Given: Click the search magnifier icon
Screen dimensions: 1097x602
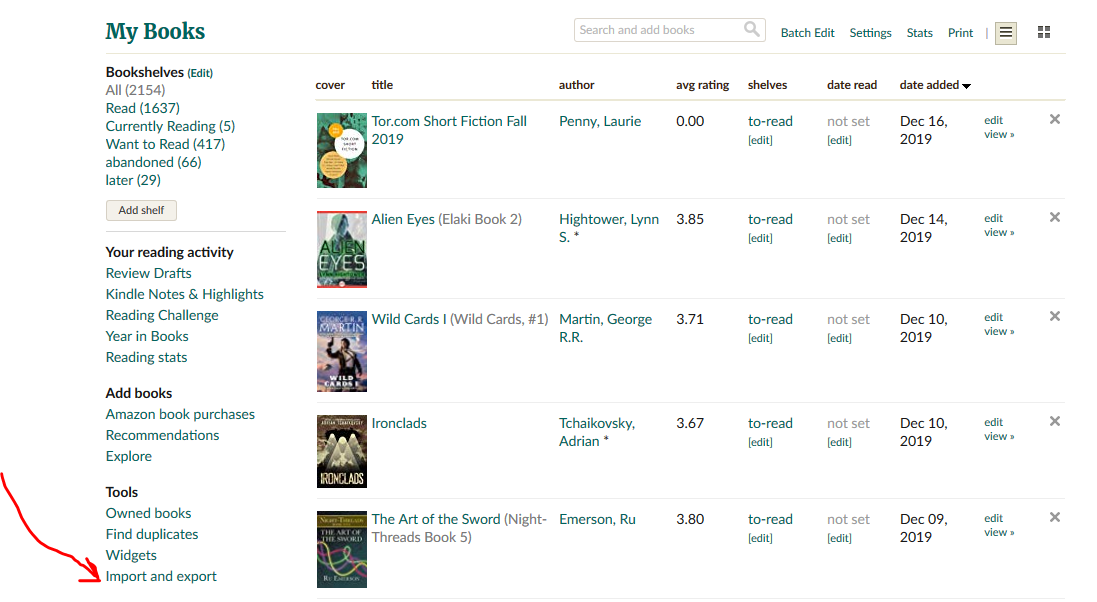Looking at the screenshot, I should click(x=752, y=30).
